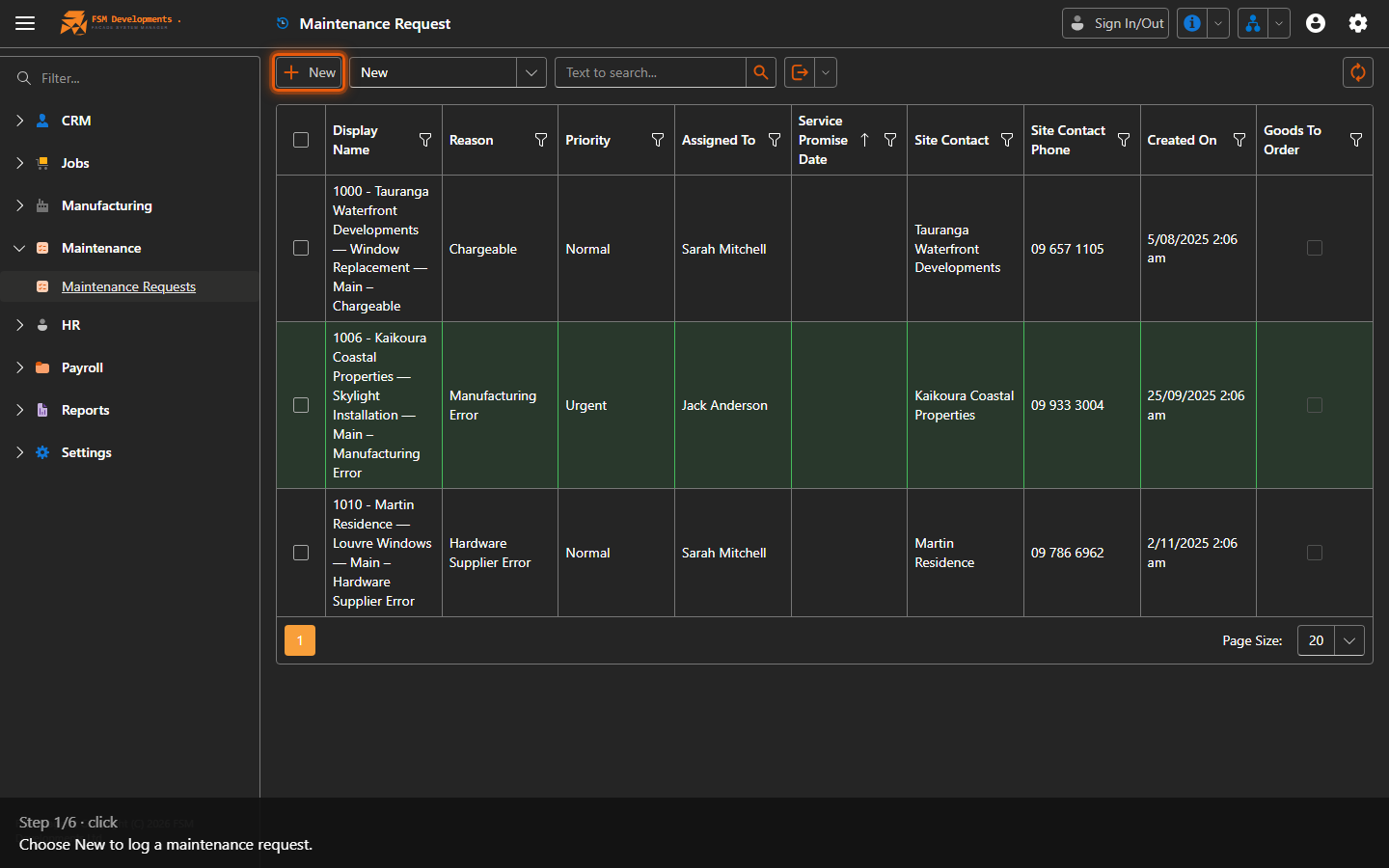Filter the Service Promise Date column
This screenshot has height=868, width=1389.
(890, 140)
